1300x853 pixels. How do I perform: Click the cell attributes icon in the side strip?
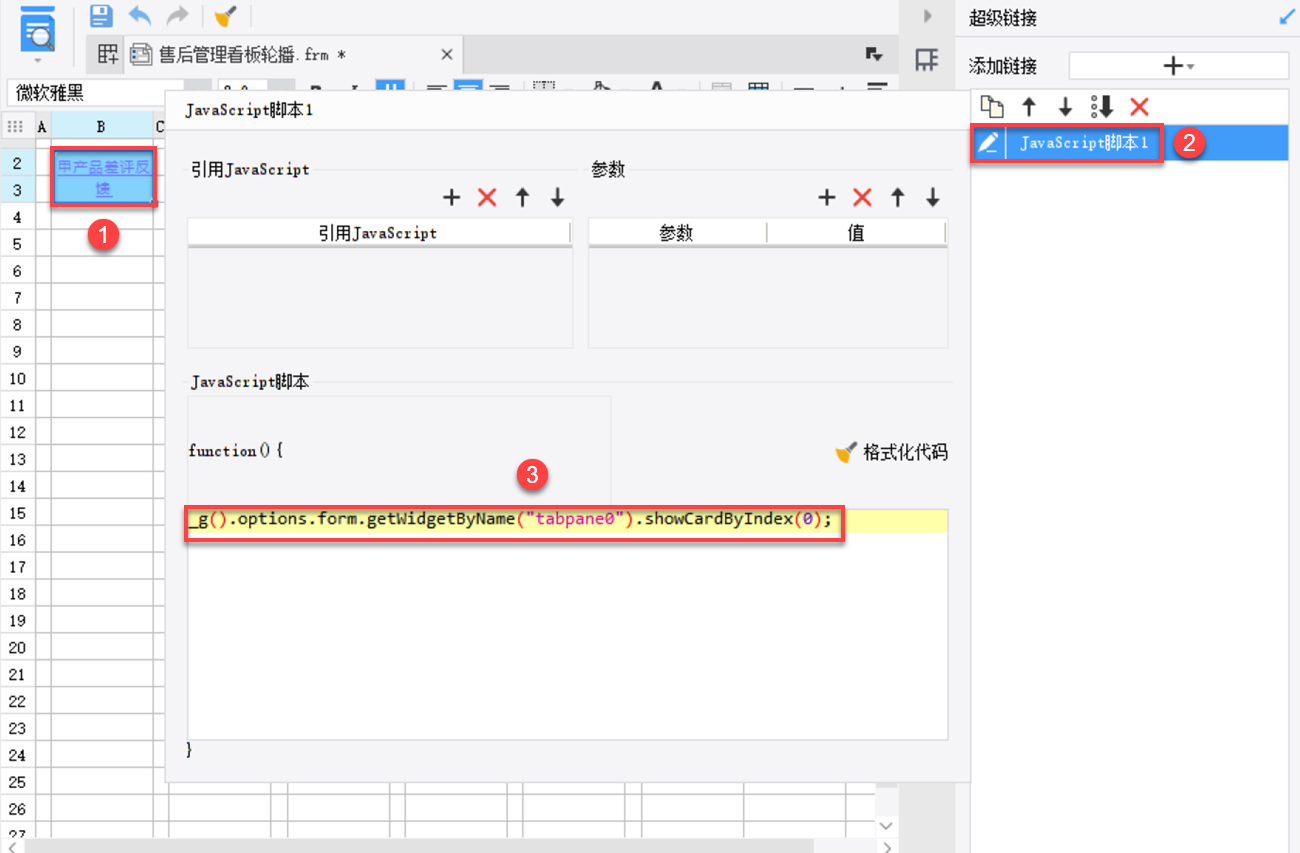click(927, 60)
